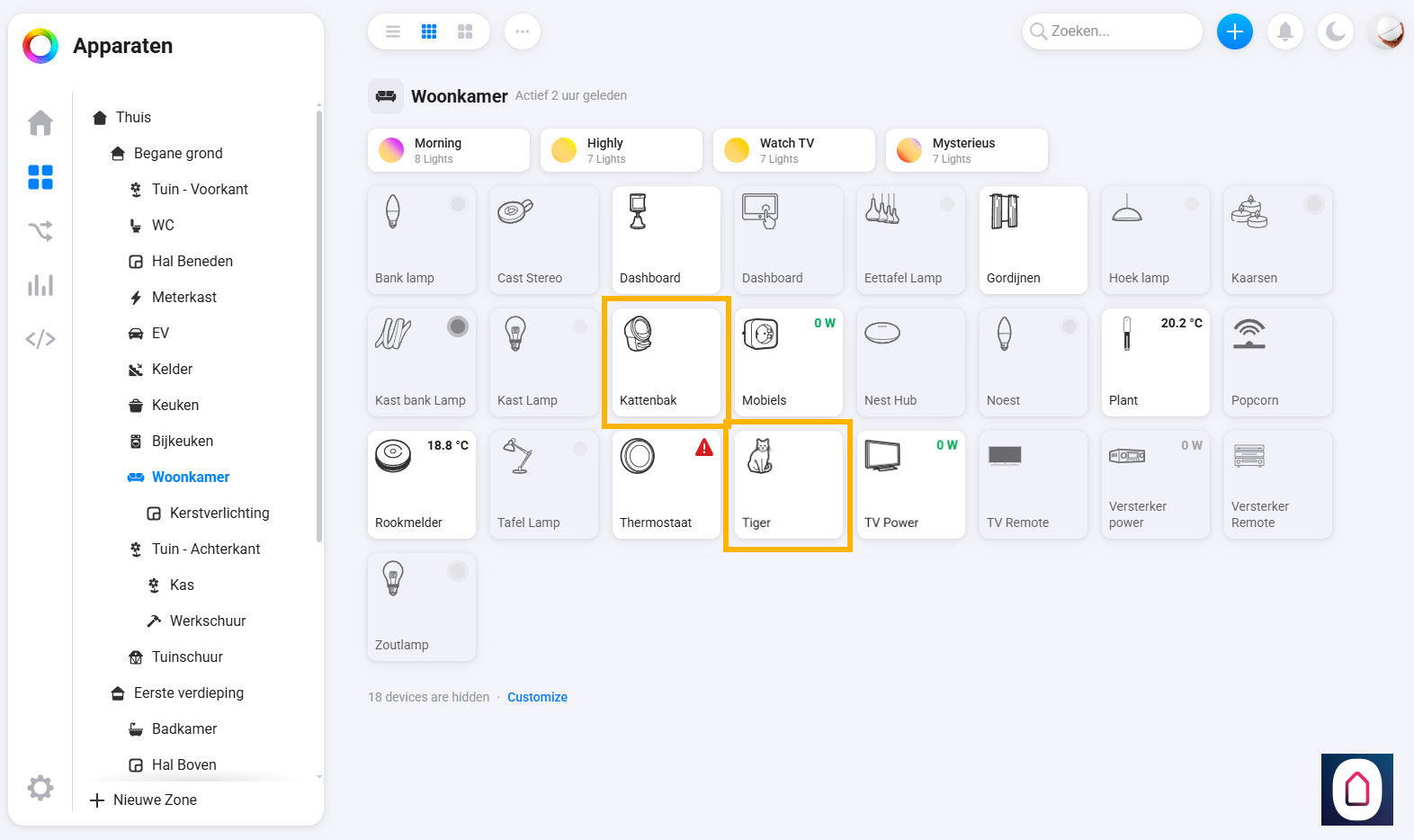Screen dimensions: 1414x840
Task: Click the Customize link for hidden devices
Action: (x=537, y=697)
